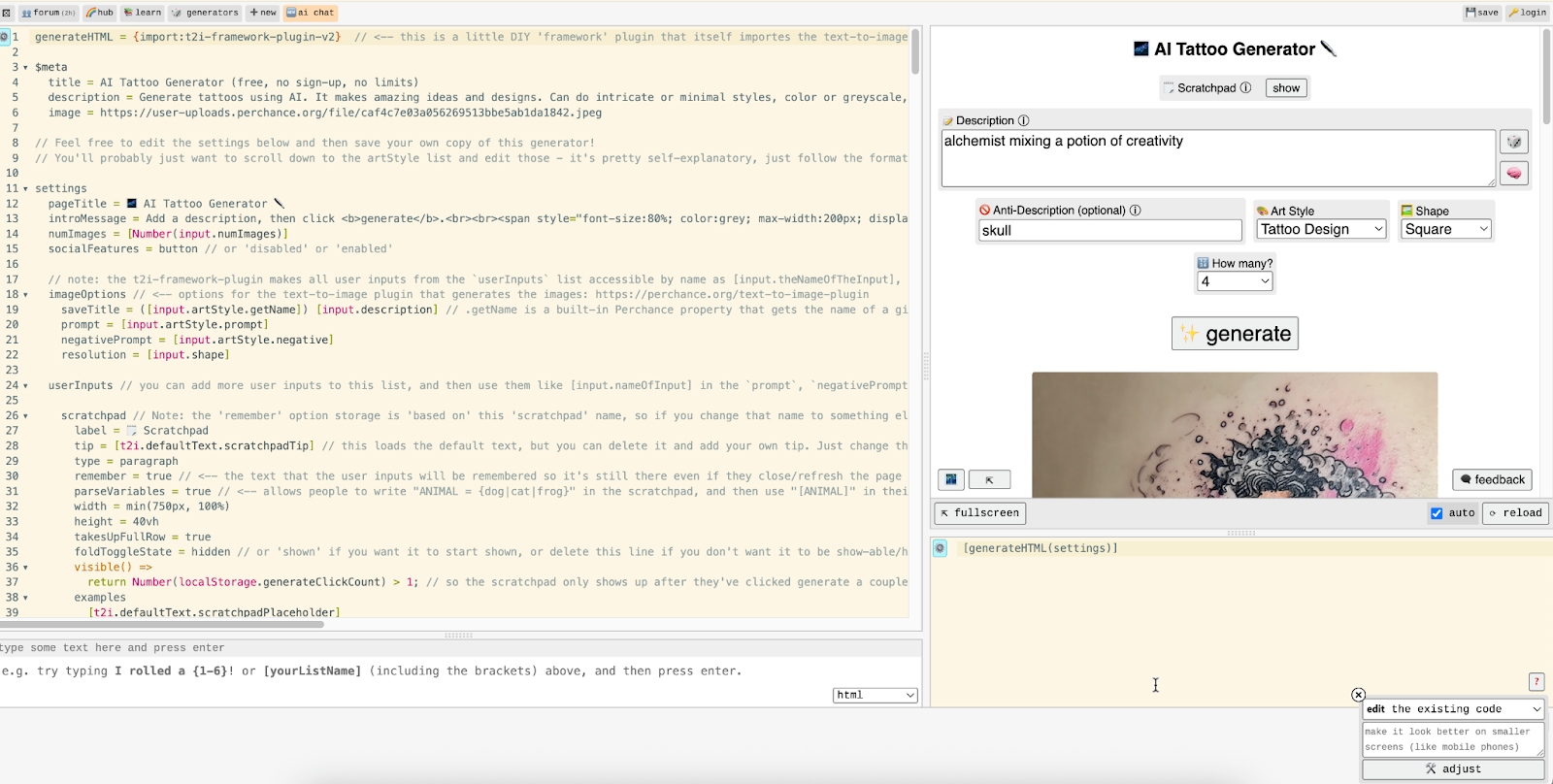The height and width of the screenshot is (784, 1553).
Task: Click the generated tattoo image
Action: pyautogui.click(x=1235, y=435)
